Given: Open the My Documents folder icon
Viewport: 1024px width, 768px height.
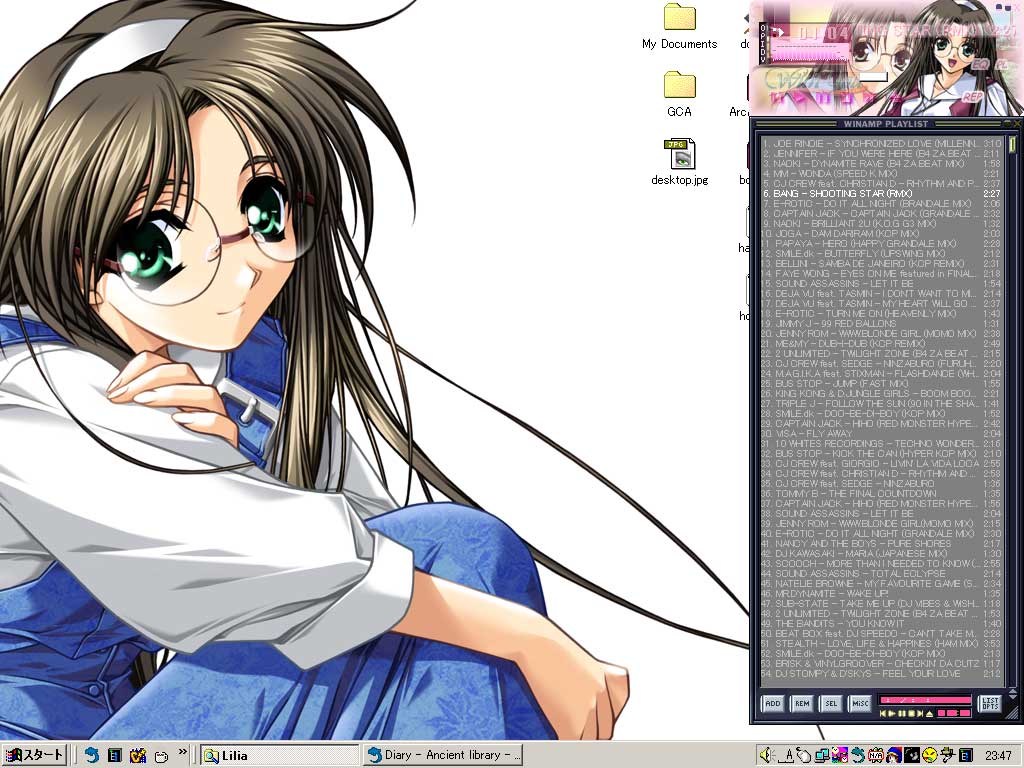Looking at the screenshot, I should tap(679, 27).
